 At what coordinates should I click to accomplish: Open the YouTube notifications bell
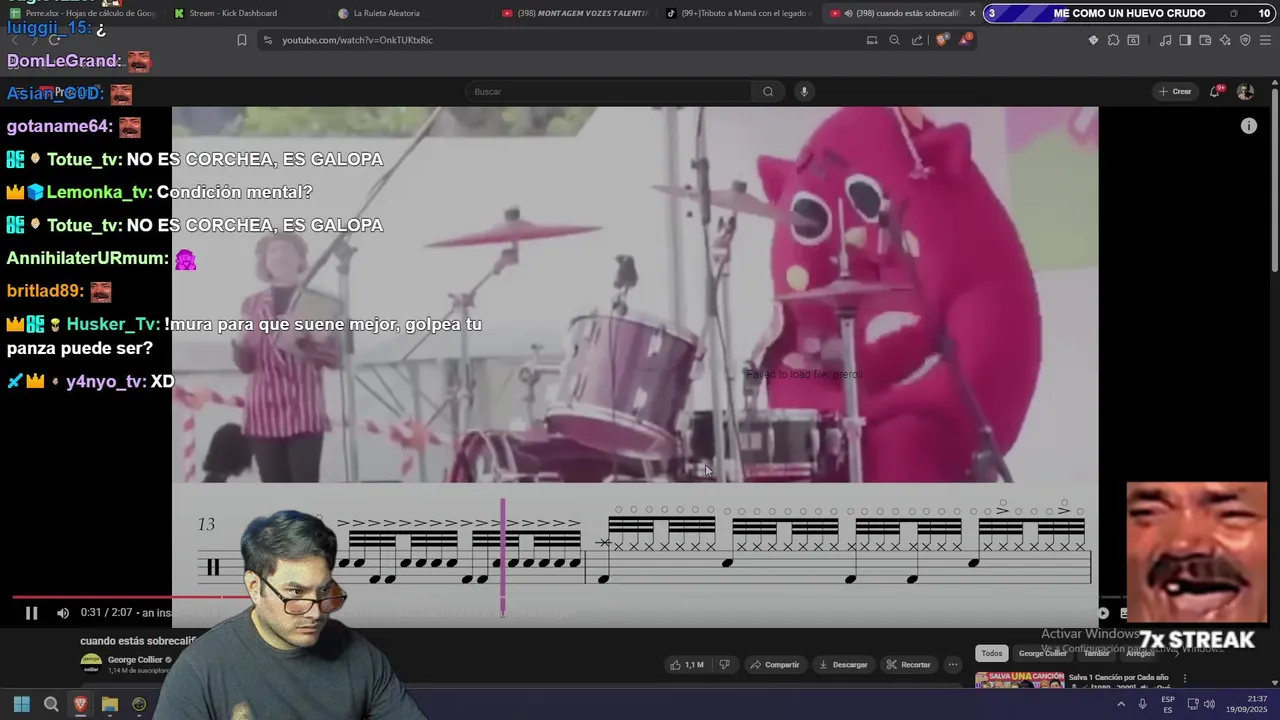[1215, 91]
